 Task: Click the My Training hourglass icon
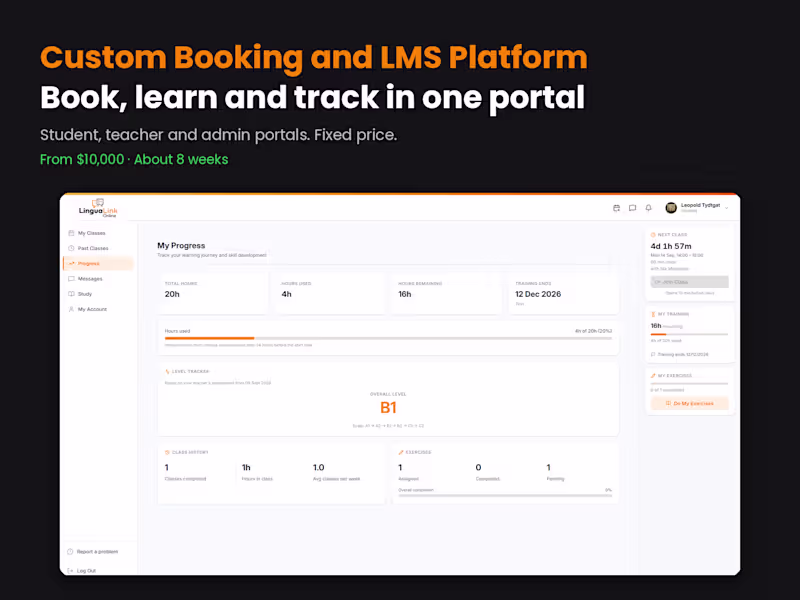click(653, 314)
